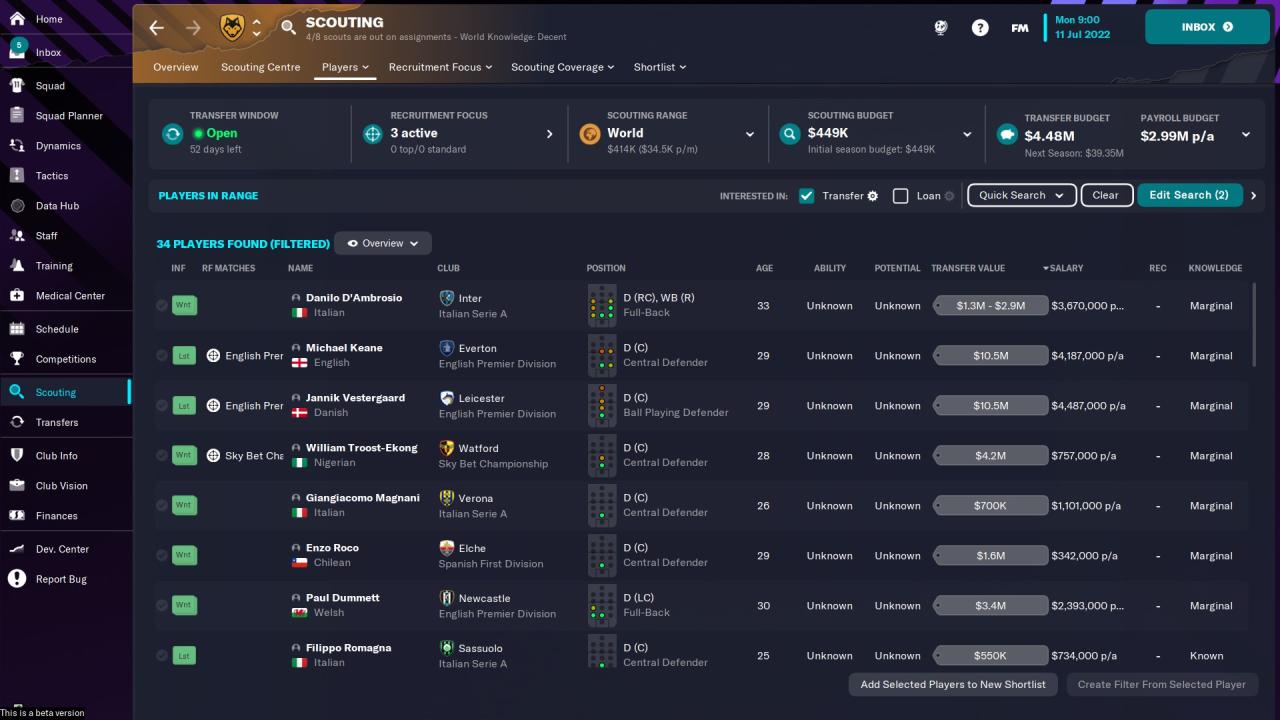
Task: Click the help question mark icon
Action: click(980, 28)
